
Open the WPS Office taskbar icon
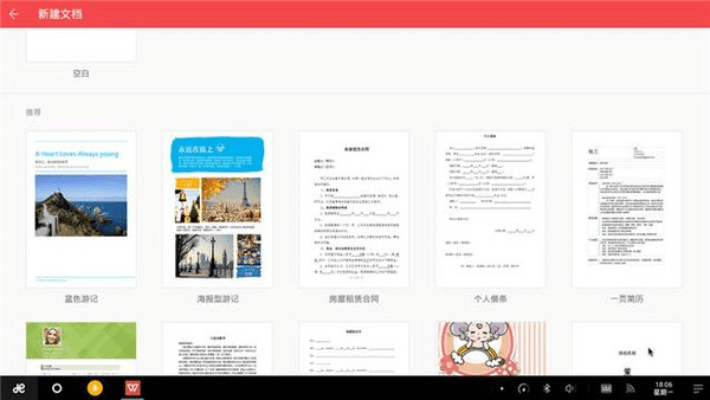132,387
